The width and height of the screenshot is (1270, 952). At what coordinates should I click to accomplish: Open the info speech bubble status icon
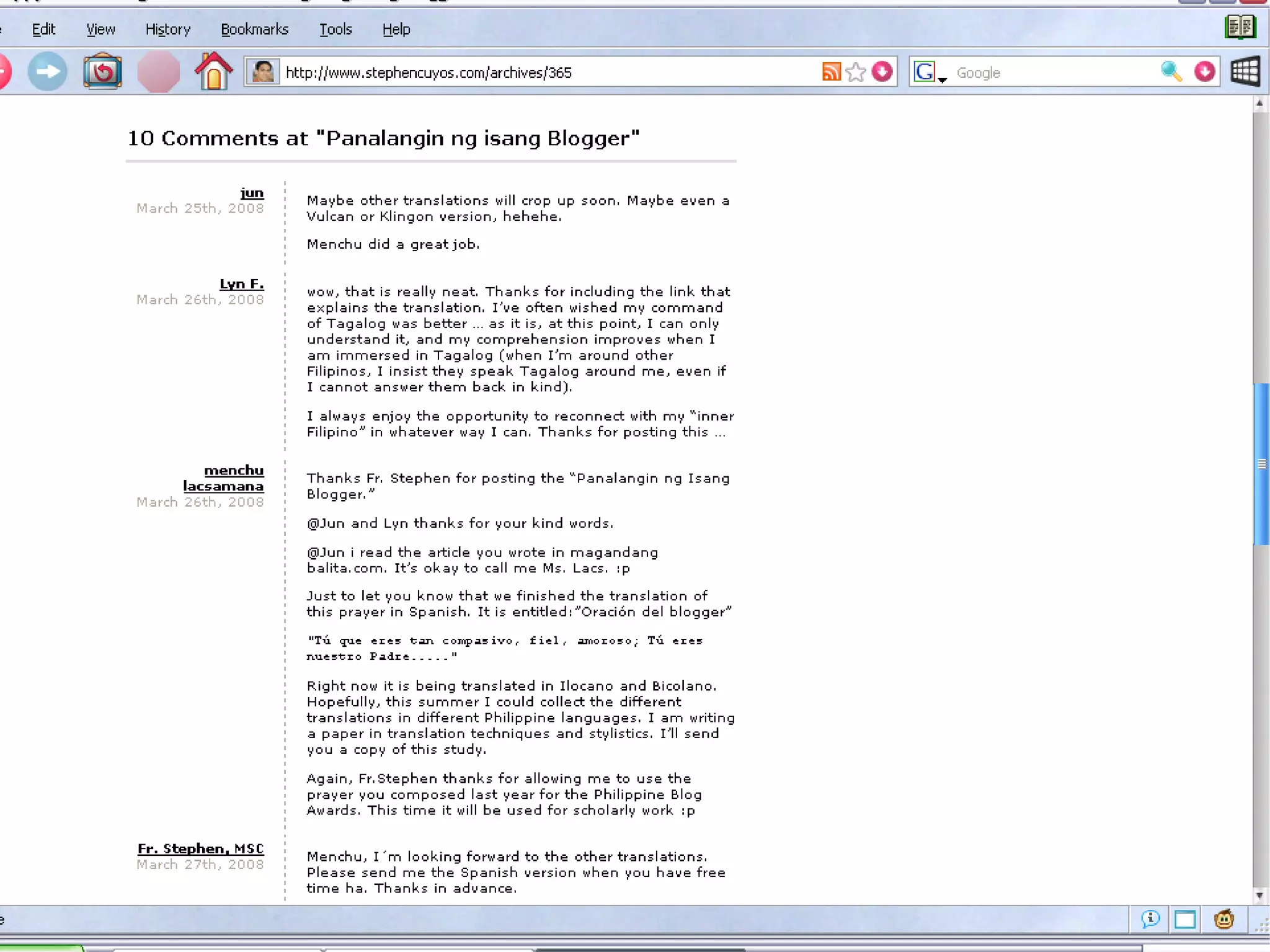click(1150, 919)
